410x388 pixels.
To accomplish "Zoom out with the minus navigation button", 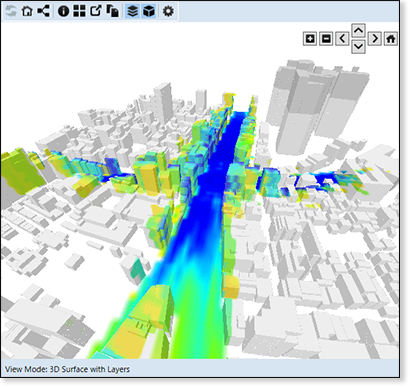I will tap(326, 39).
